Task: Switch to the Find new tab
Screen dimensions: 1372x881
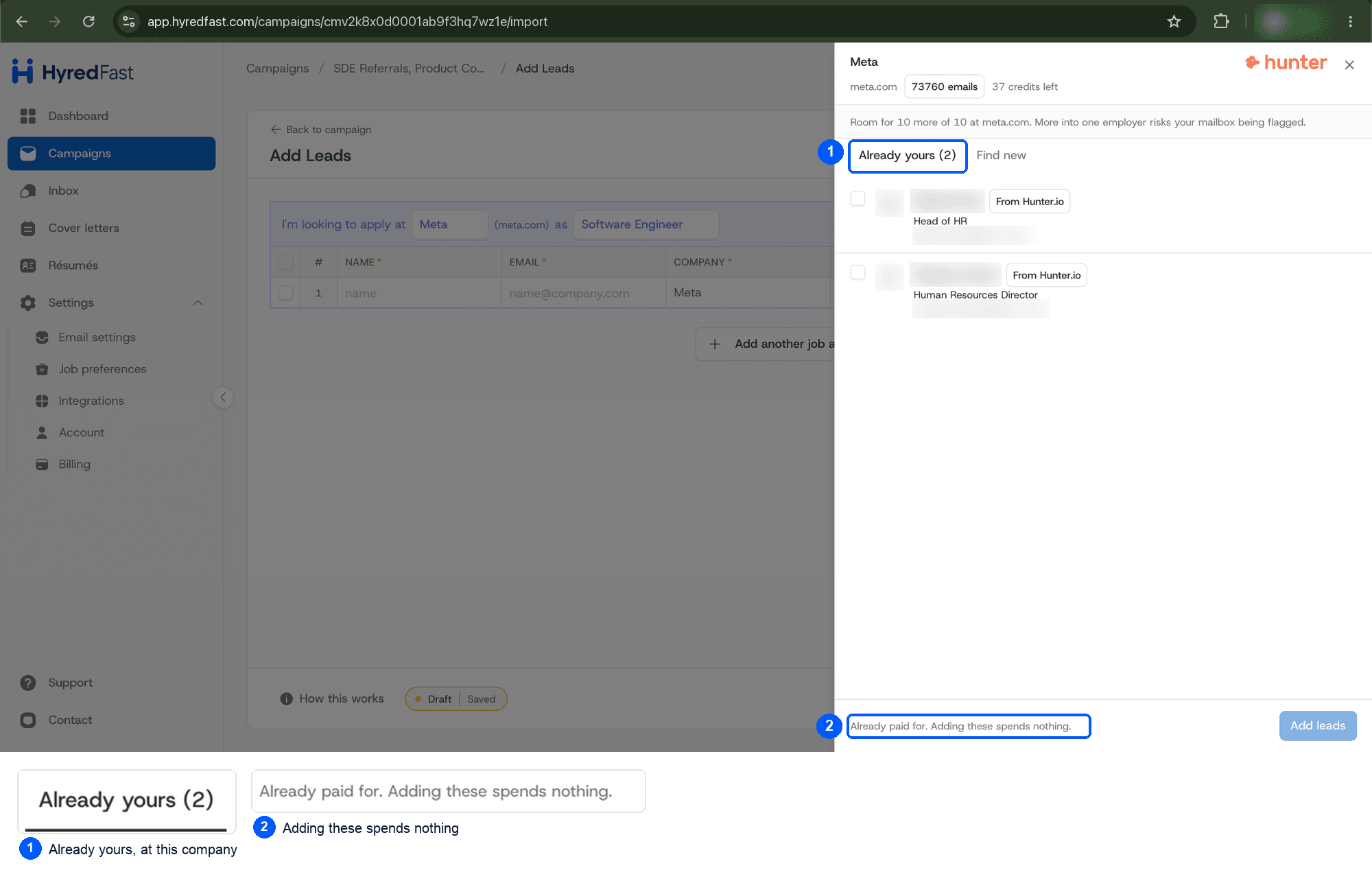Action: click(x=1001, y=155)
